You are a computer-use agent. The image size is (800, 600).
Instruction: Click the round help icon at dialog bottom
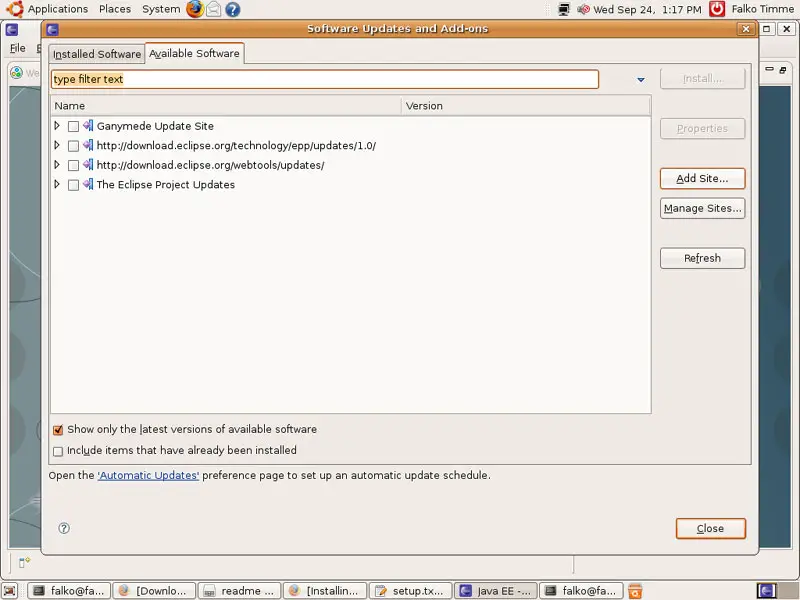[x=64, y=528]
